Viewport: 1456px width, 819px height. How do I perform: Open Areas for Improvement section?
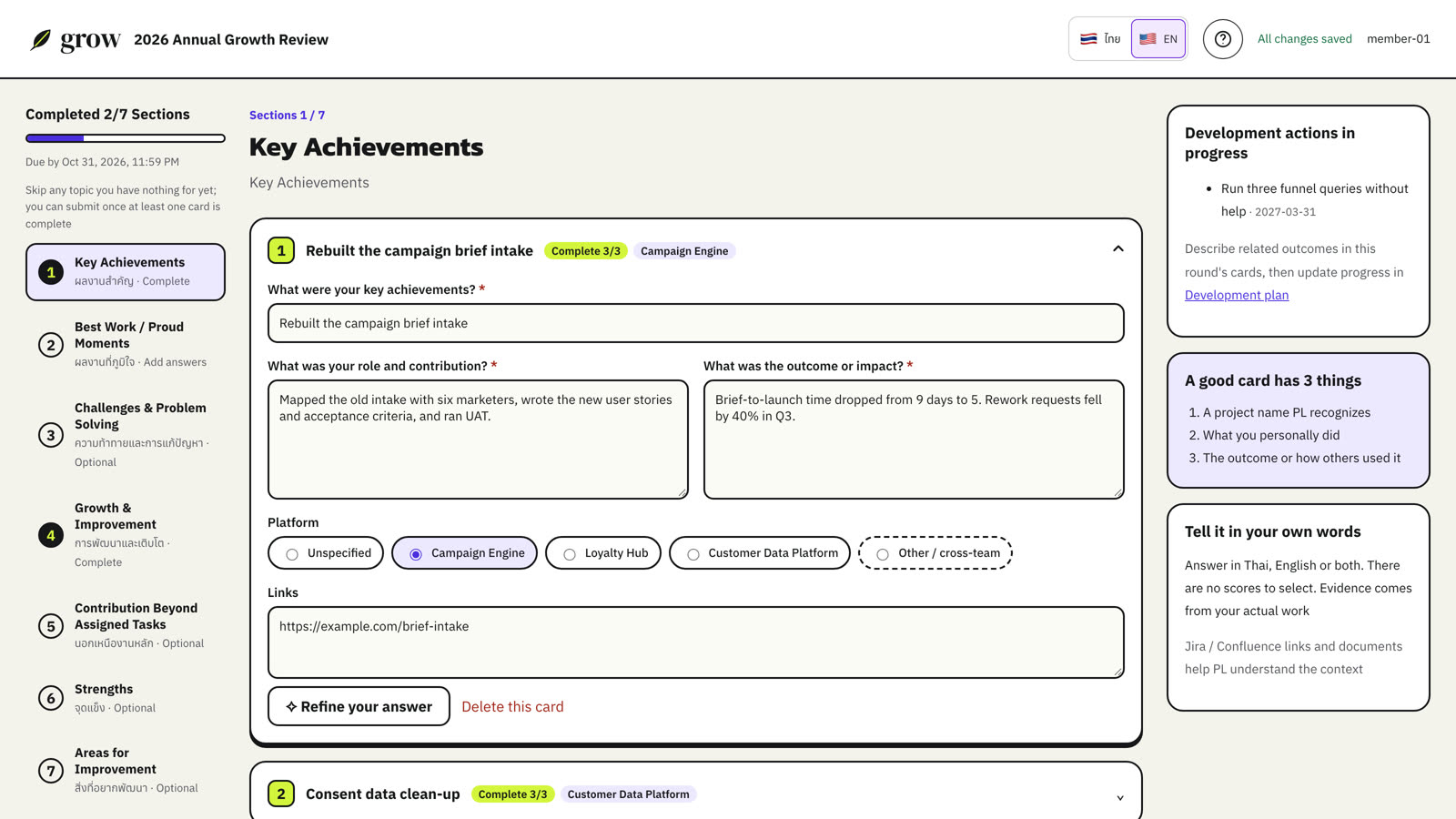tap(126, 770)
